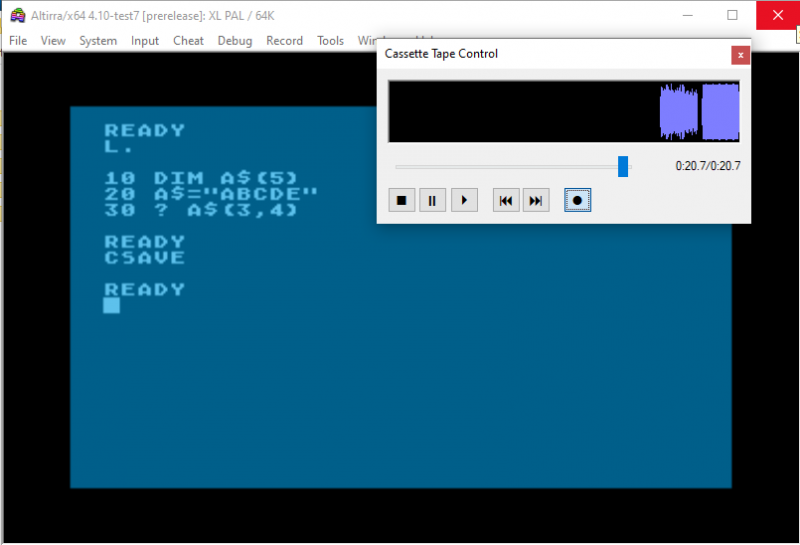This screenshot has width=800, height=545.
Task: Pause the cassette tape
Action: [432, 200]
